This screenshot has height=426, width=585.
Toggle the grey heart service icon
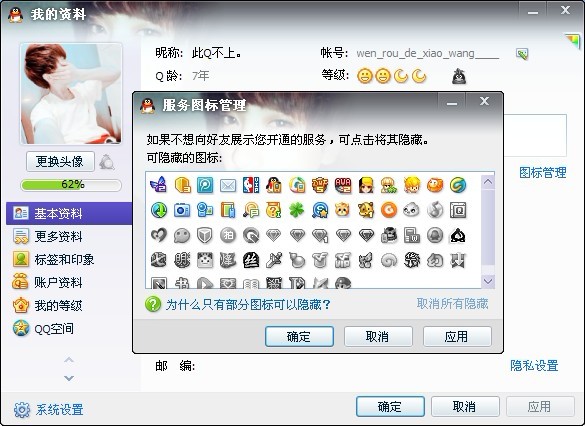[159, 235]
